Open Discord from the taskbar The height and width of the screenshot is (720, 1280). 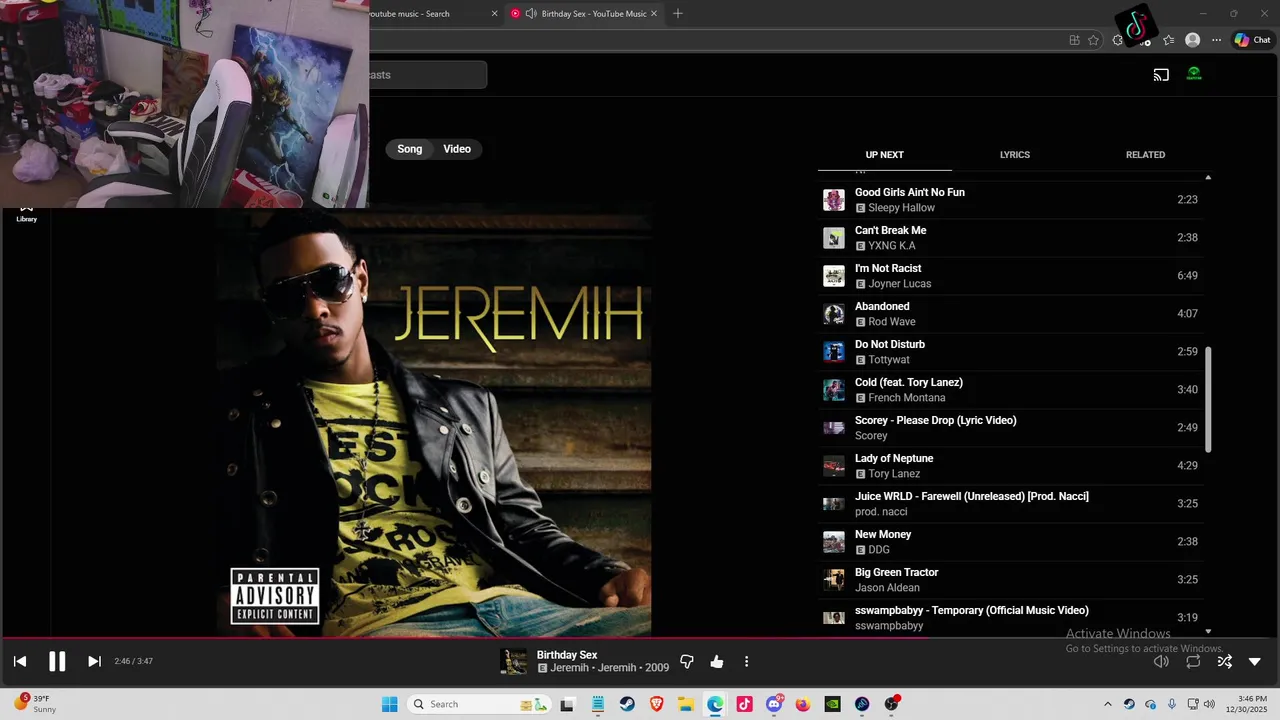pyautogui.click(x=774, y=704)
